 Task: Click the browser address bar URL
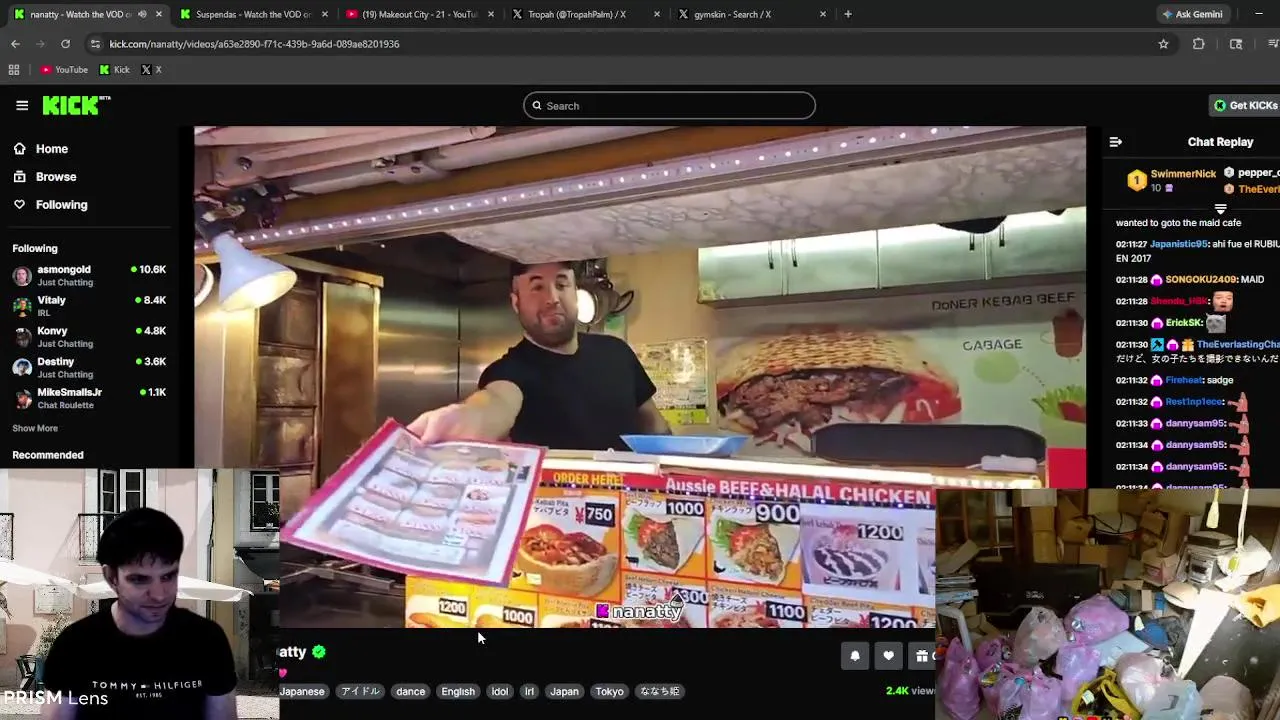pyautogui.click(x=254, y=44)
